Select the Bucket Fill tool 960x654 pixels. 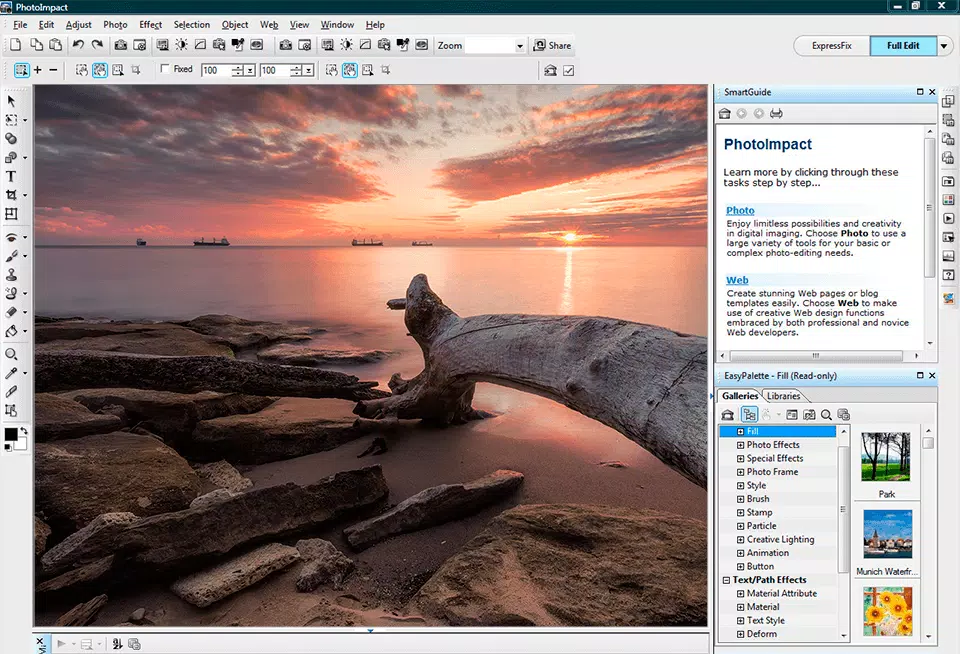[x=11, y=331]
